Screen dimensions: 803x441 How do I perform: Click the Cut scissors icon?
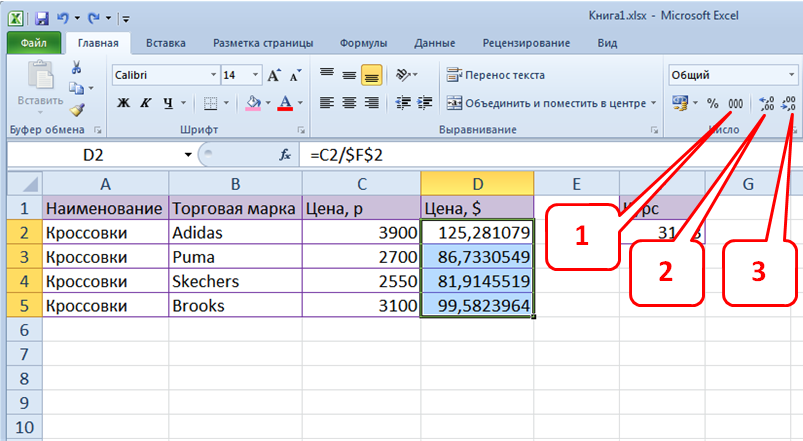[x=76, y=68]
